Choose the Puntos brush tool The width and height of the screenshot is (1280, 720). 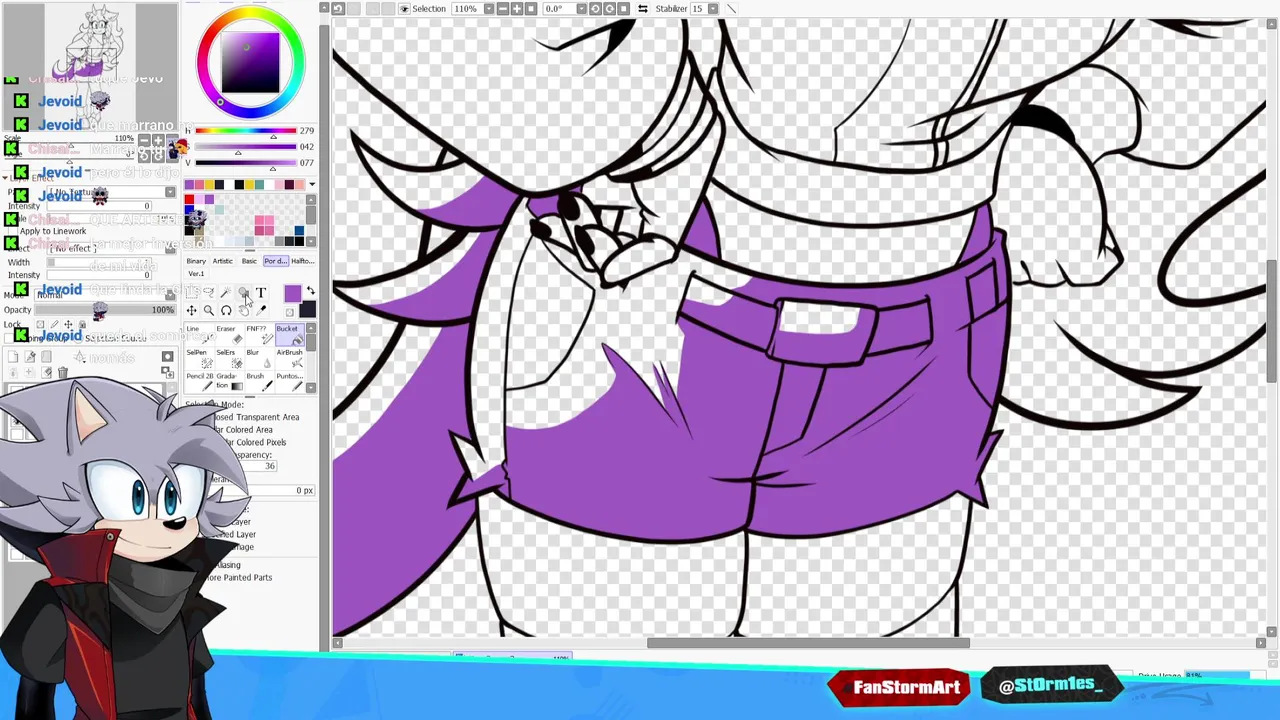[290, 382]
